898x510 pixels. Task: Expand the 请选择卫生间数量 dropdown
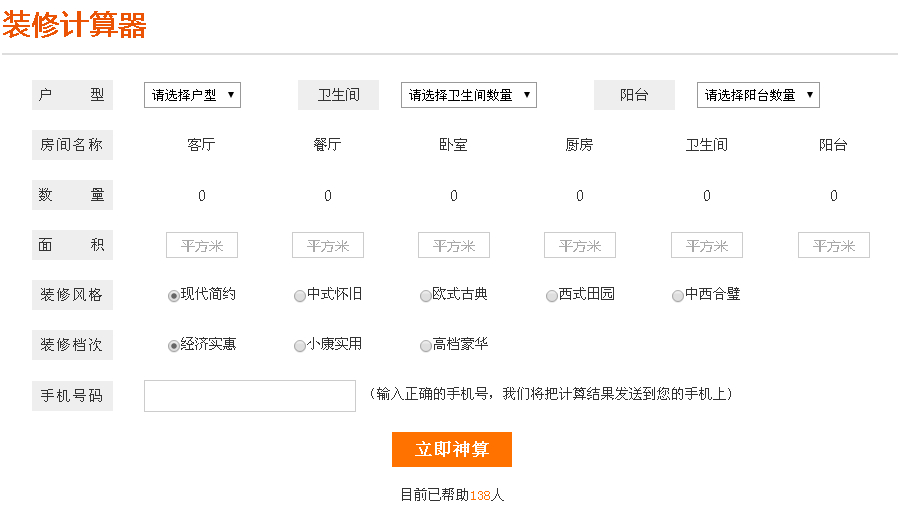(468, 95)
